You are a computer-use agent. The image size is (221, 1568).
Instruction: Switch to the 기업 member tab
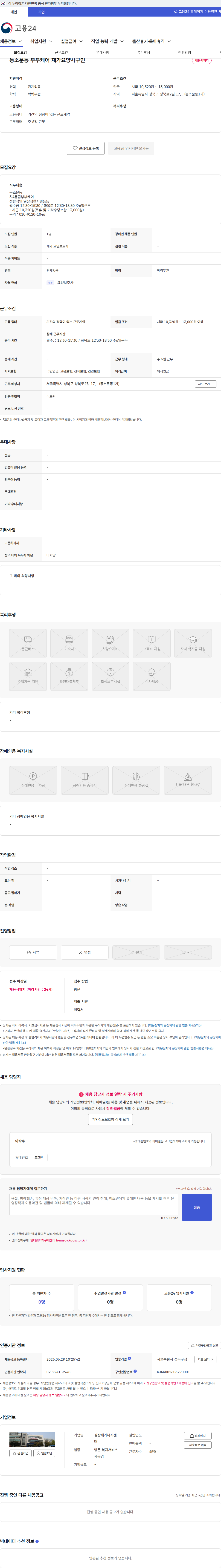41,11
